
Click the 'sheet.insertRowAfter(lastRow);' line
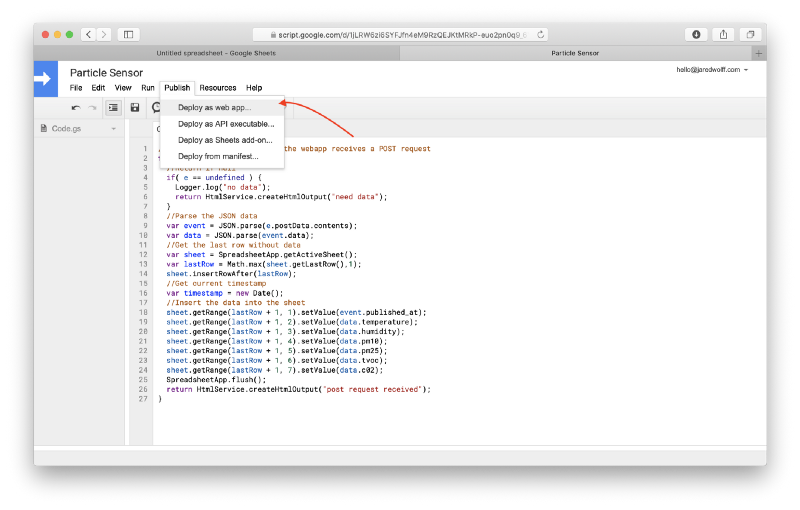pyautogui.click(x=231, y=274)
